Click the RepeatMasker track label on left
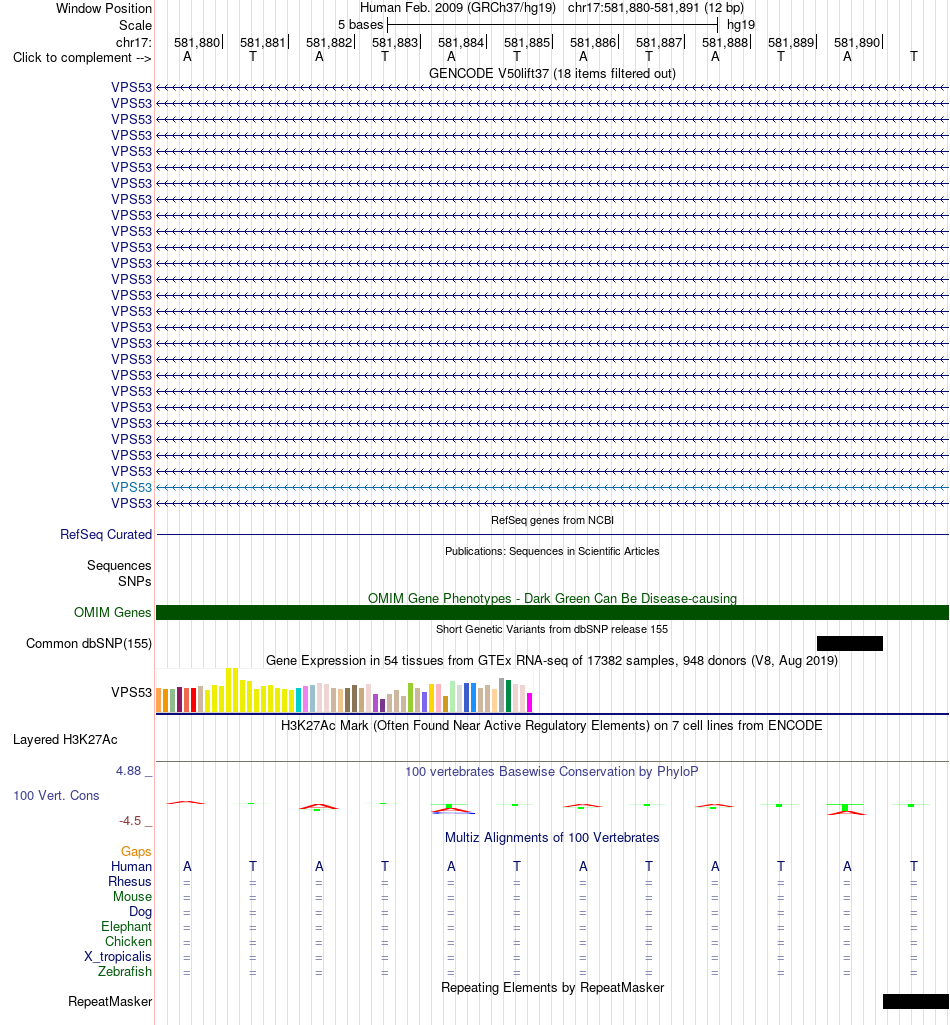 [x=110, y=1001]
